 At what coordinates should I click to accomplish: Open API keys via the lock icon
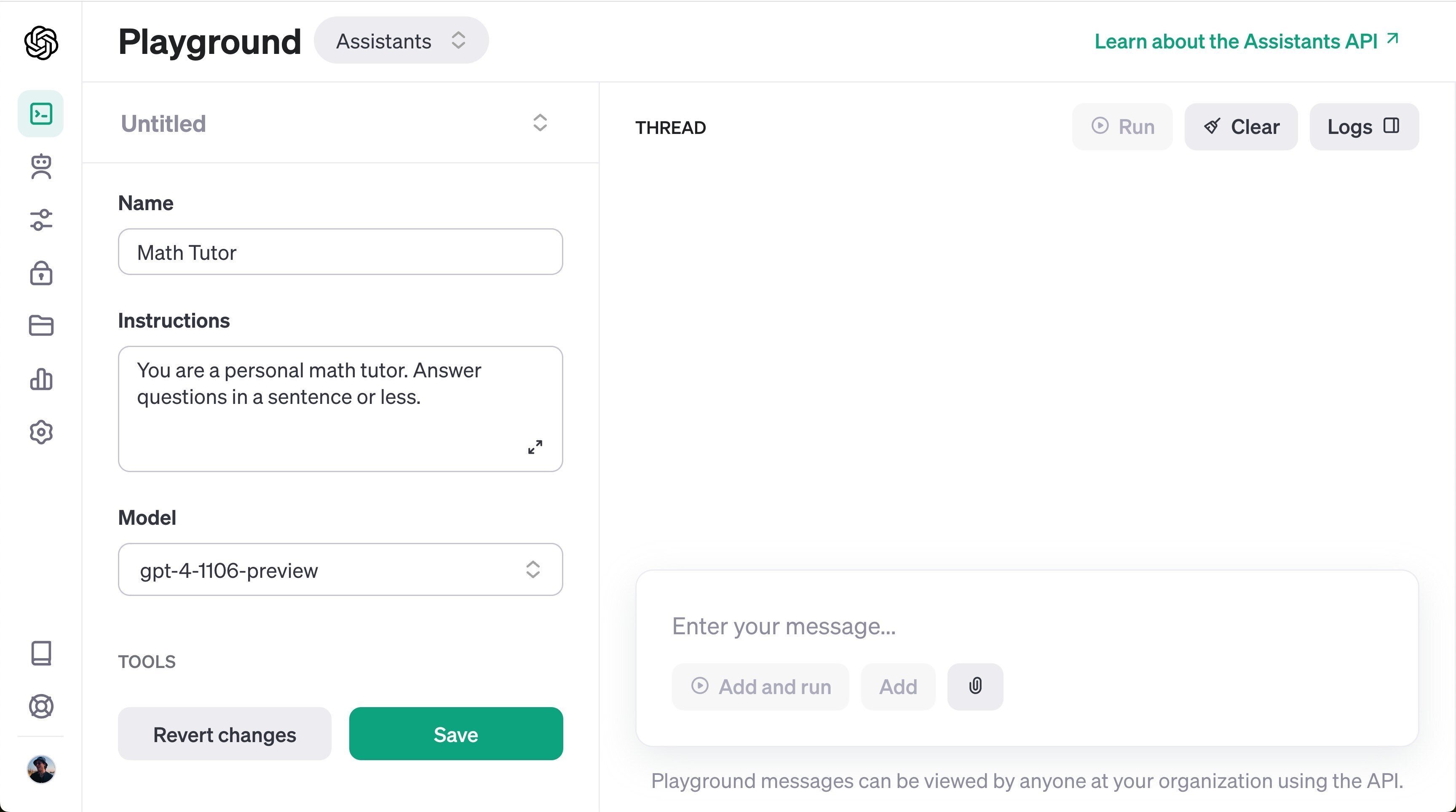click(x=41, y=273)
